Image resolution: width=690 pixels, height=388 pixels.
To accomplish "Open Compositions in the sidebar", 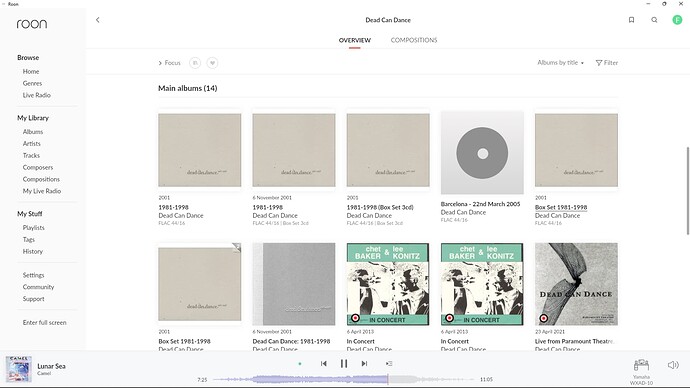I will point(41,179).
